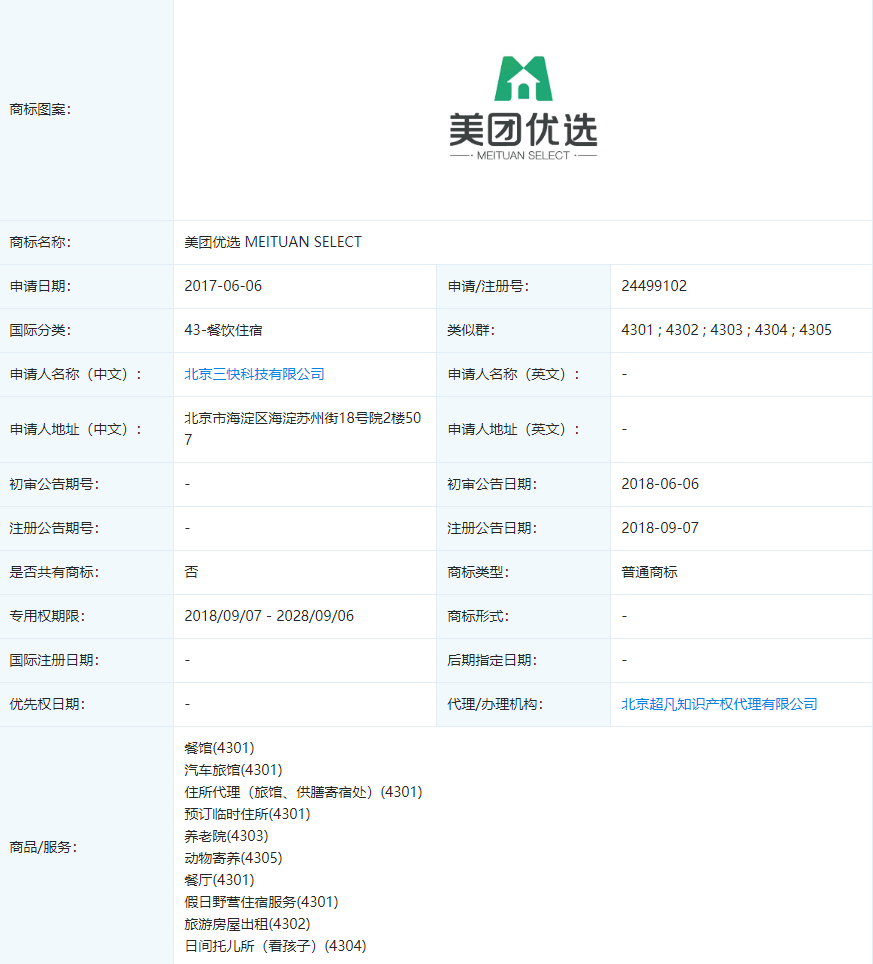The image size is (873, 964).
Task: Click the 初审公告期号 label
Action: [x=54, y=484]
